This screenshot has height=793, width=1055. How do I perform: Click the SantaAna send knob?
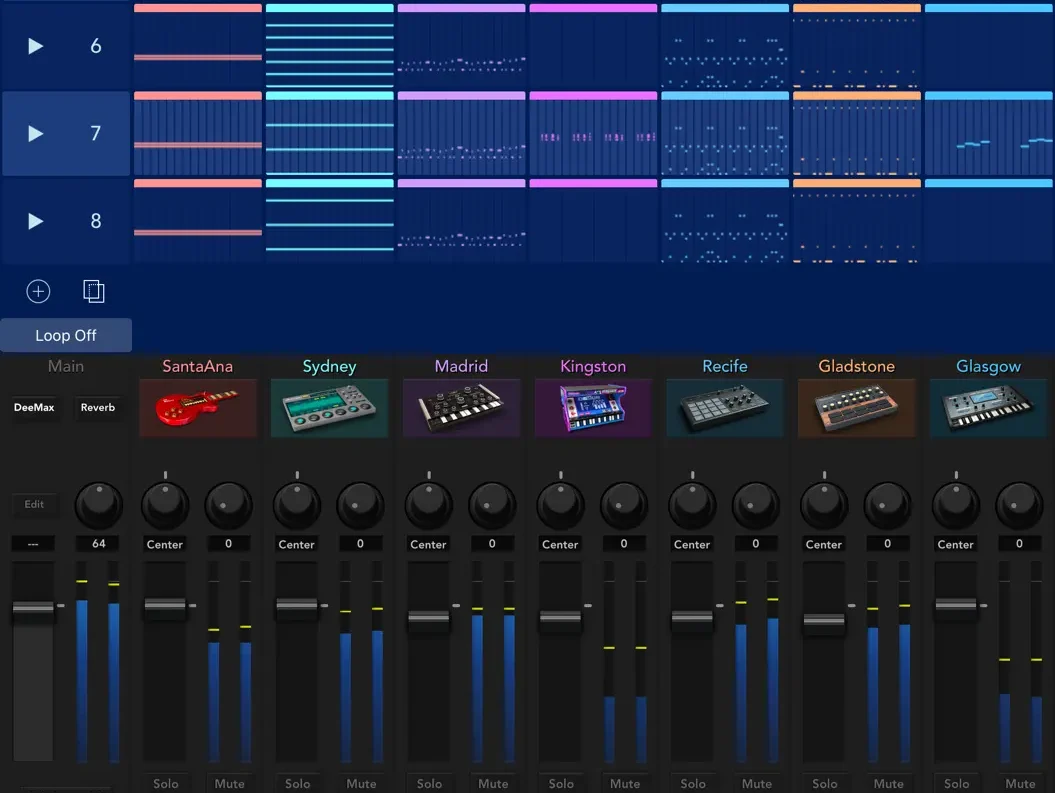[229, 504]
